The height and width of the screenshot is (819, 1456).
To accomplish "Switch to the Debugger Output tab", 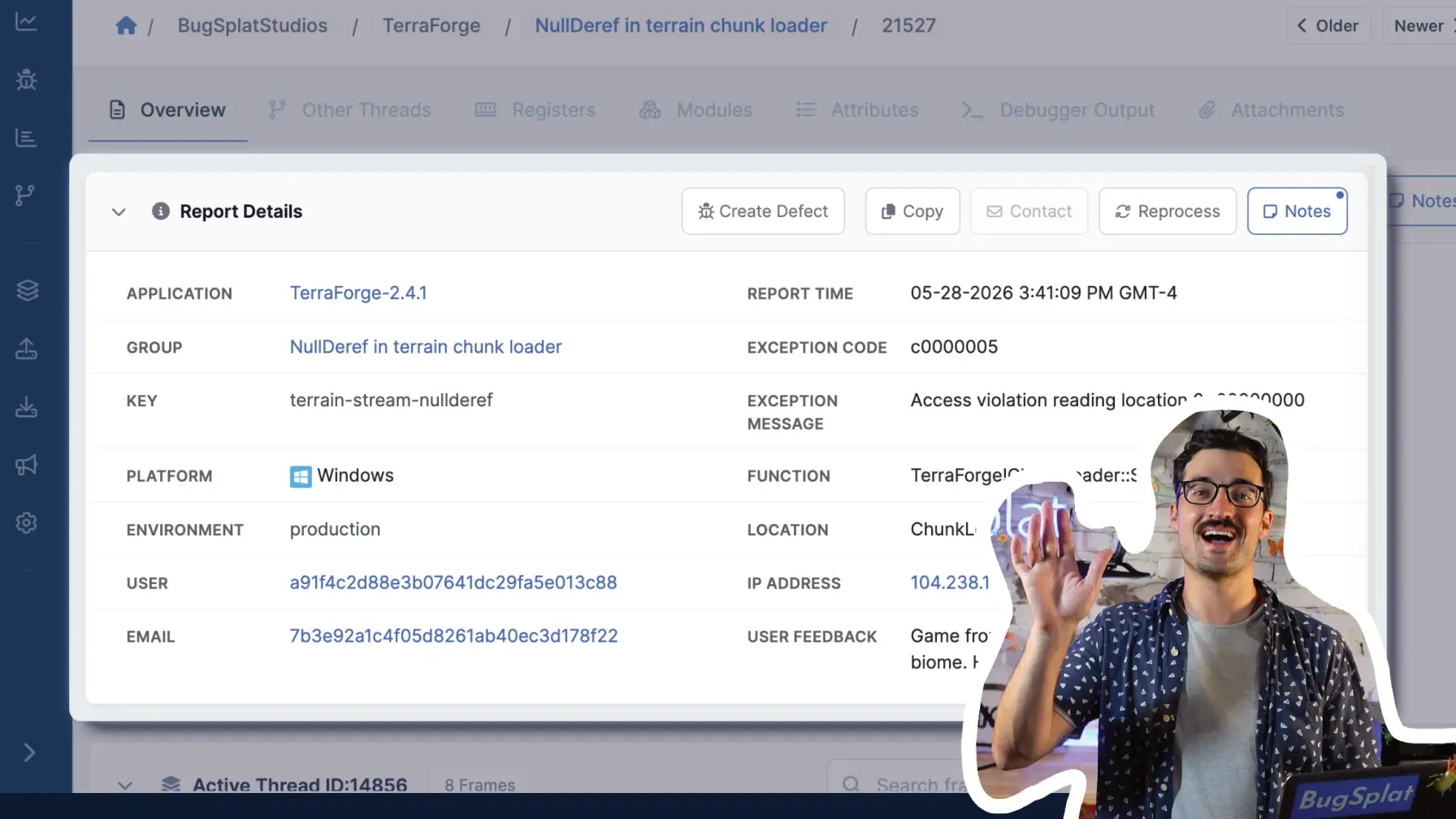I will pos(1058,110).
